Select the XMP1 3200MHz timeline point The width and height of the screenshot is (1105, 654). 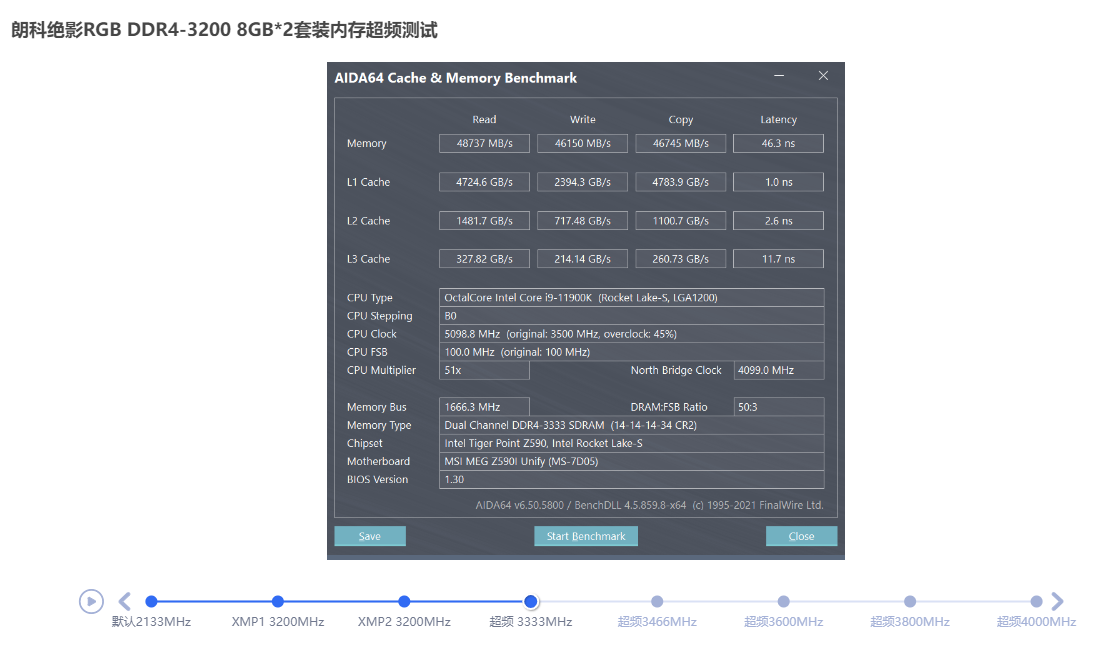(x=278, y=601)
